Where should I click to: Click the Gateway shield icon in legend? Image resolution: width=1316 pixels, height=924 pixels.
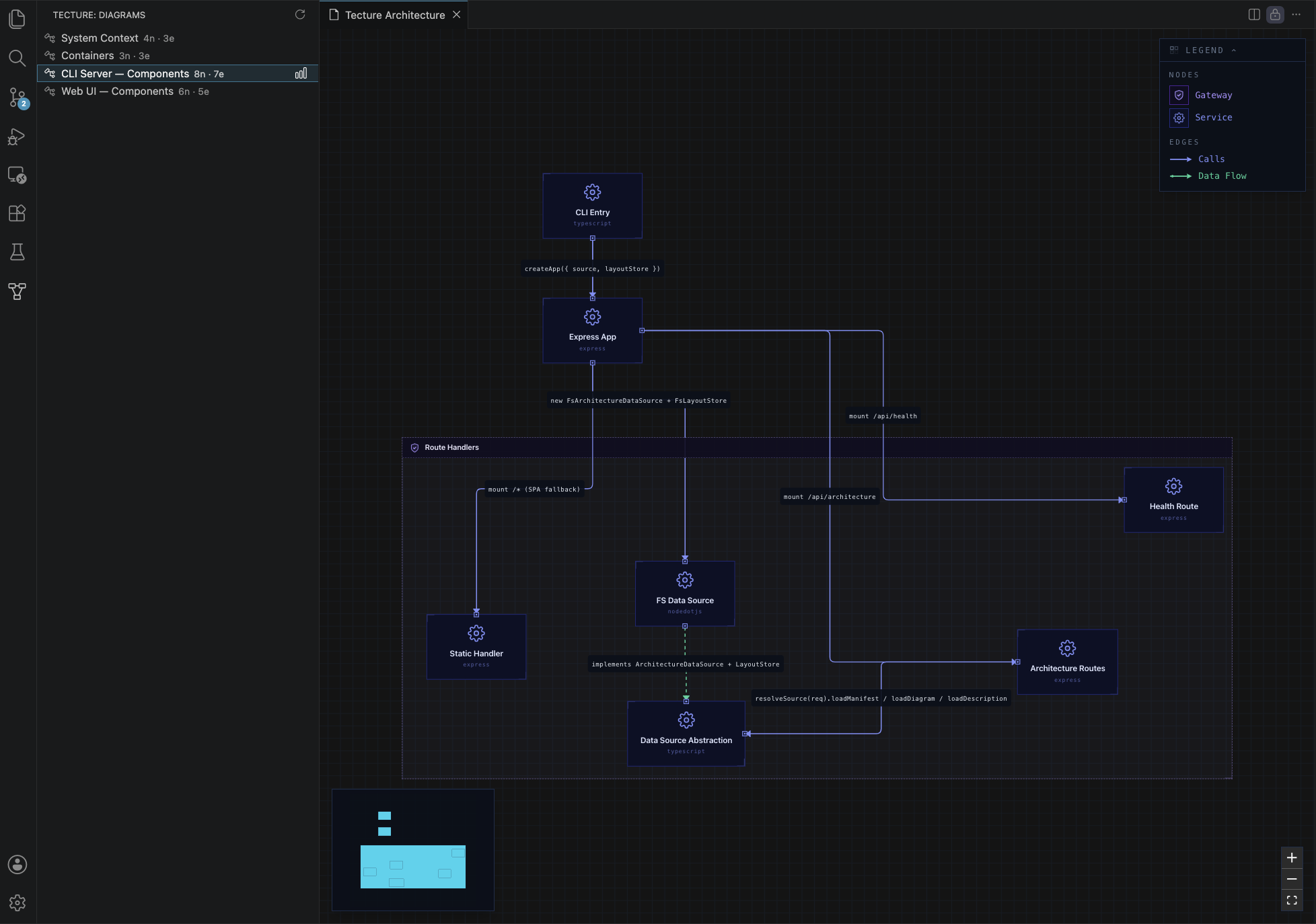1179,95
